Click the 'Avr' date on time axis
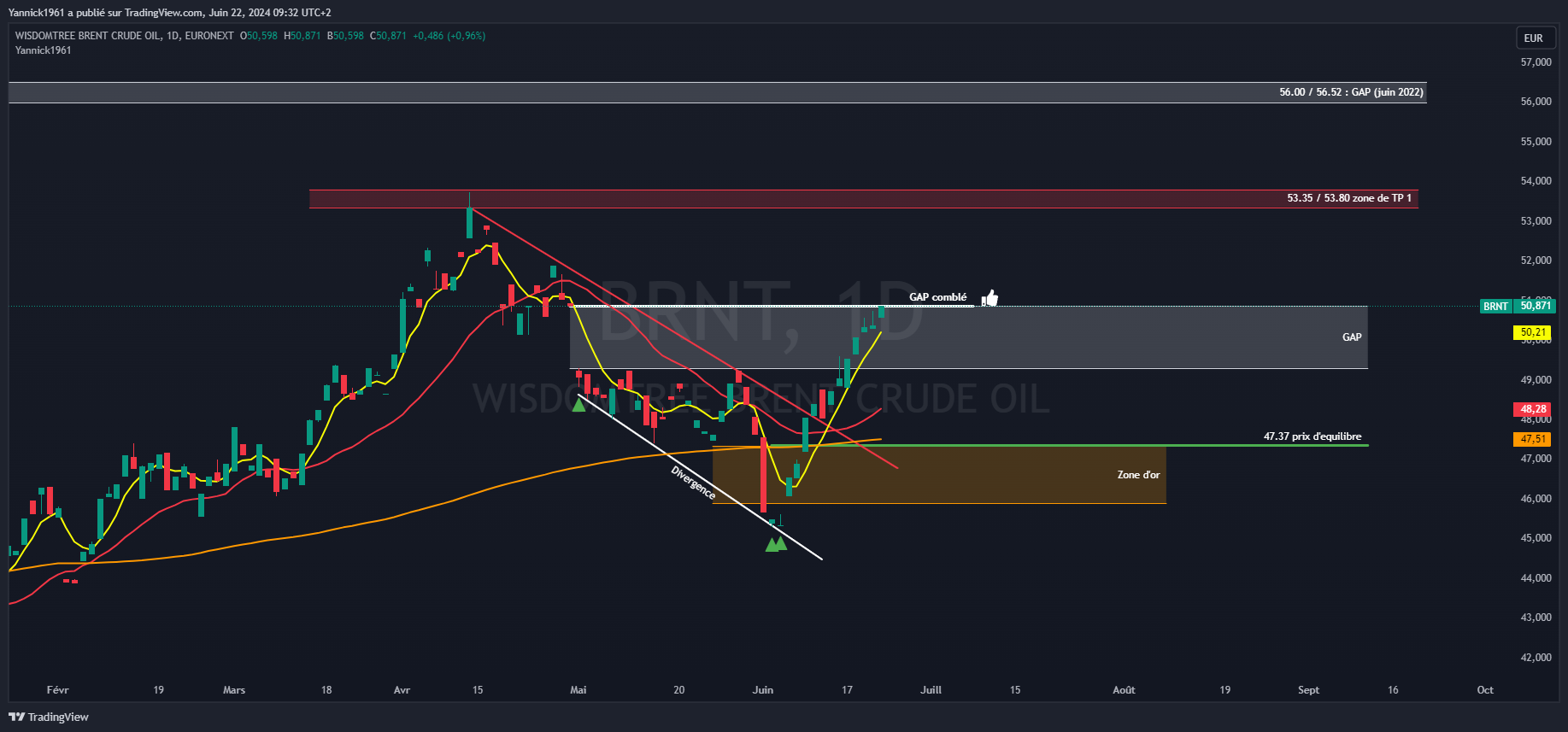This screenshot has width=1568, height=732. point(402,690)
